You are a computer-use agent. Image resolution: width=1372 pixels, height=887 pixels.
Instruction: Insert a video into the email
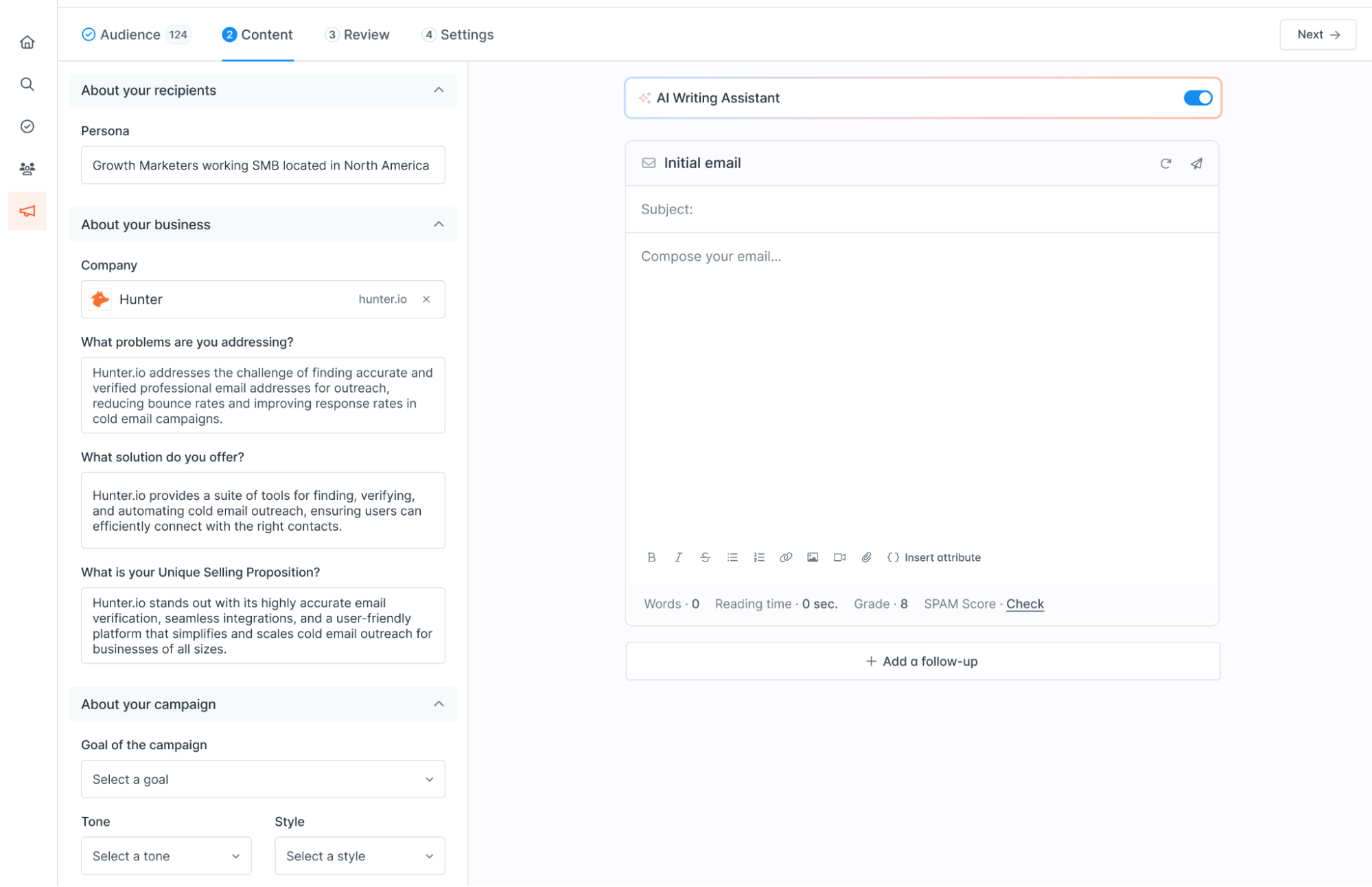[839, 557]
